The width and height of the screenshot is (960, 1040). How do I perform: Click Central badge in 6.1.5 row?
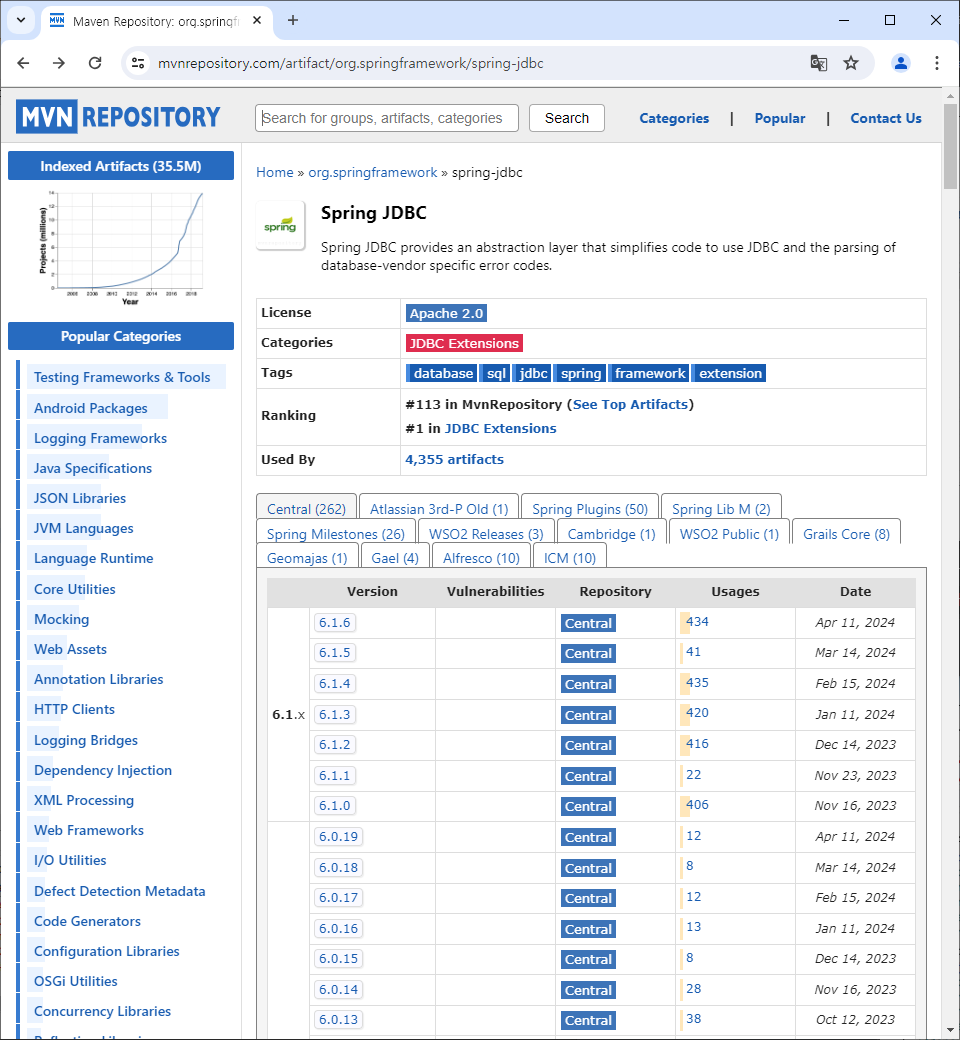(588, 654)
